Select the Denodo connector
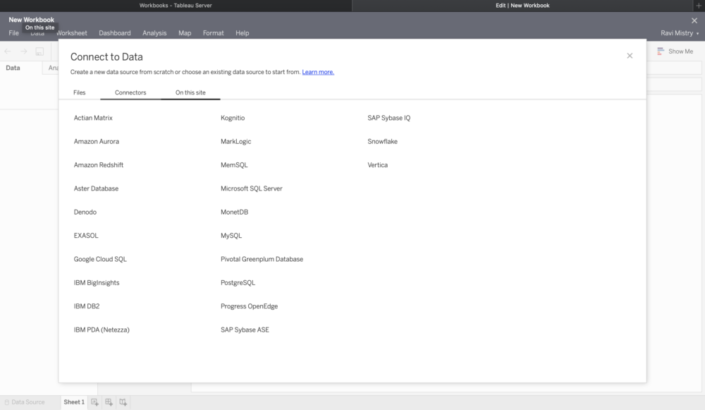Viewport: 705px width, 410px height. (x=85, y=212)
